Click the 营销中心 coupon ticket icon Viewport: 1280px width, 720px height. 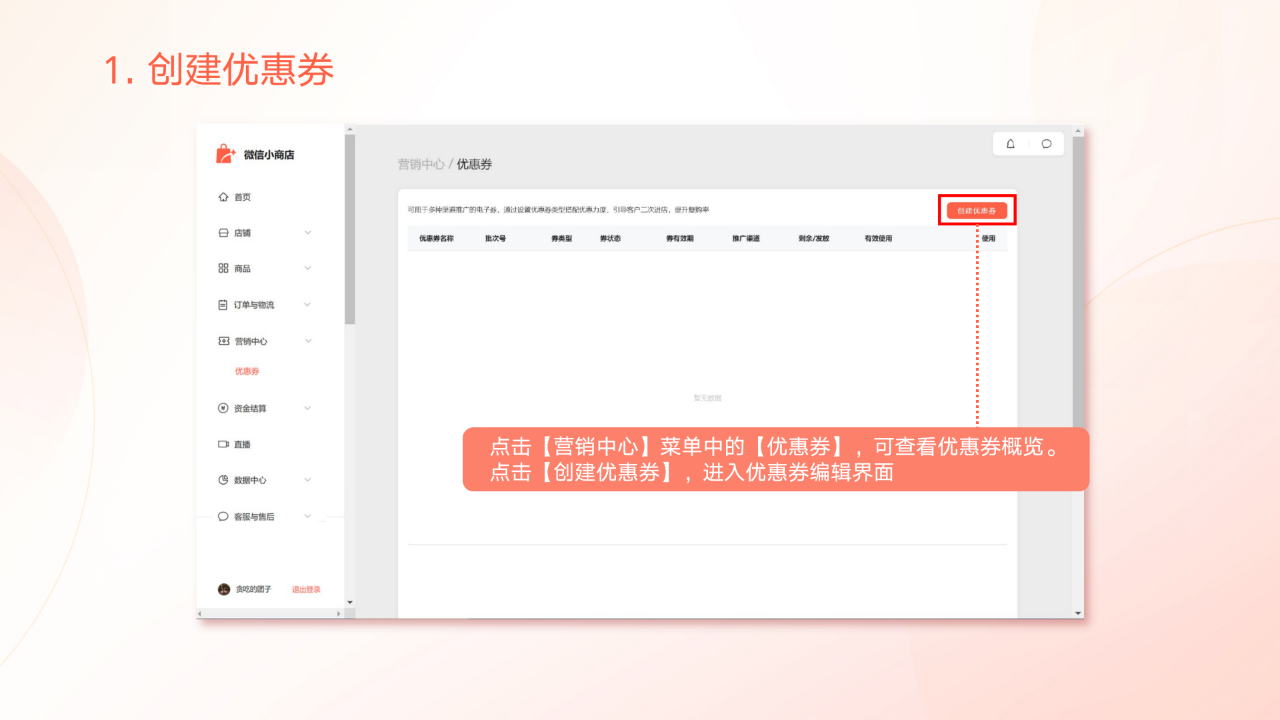[x=223, y=341]
